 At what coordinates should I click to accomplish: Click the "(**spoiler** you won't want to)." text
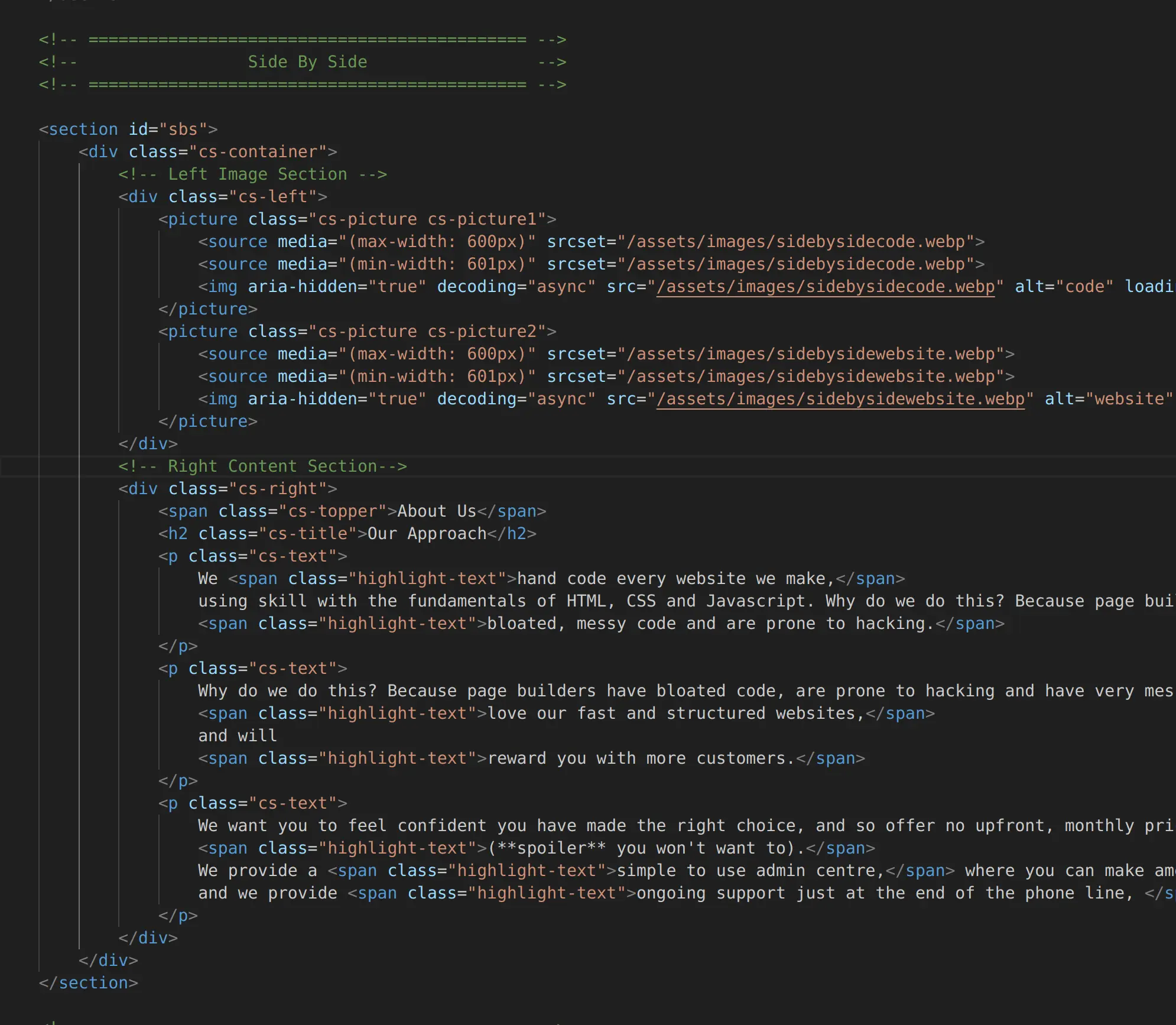coord(647,848)
